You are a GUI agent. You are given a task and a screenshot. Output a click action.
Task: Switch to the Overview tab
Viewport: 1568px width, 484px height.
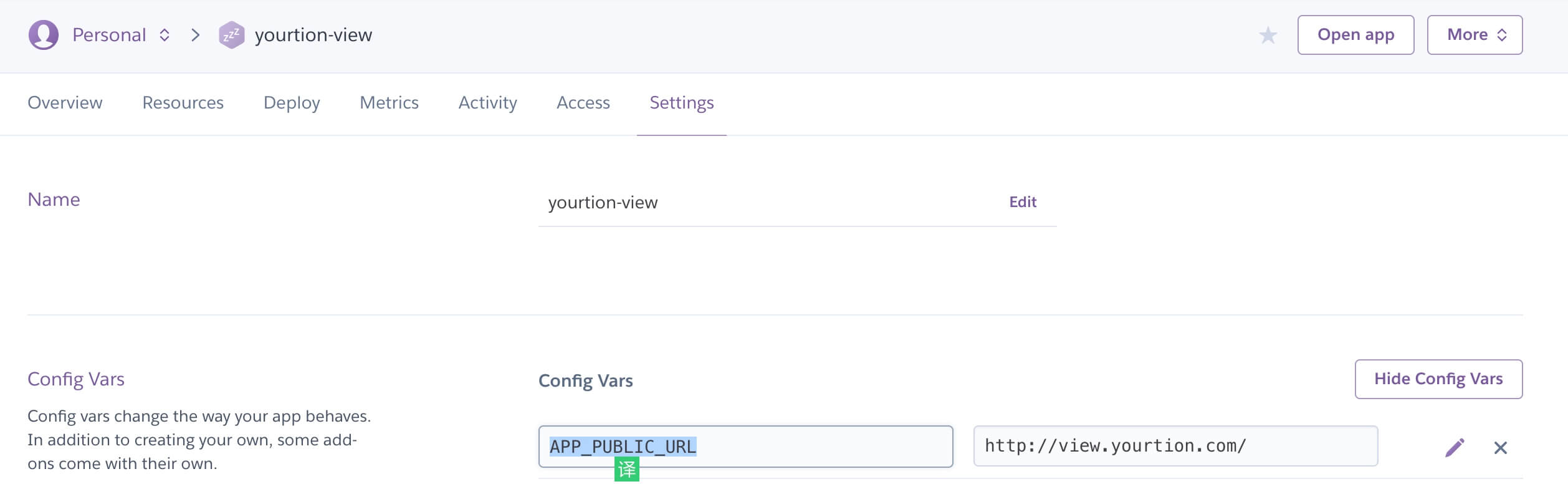(65, 102)
